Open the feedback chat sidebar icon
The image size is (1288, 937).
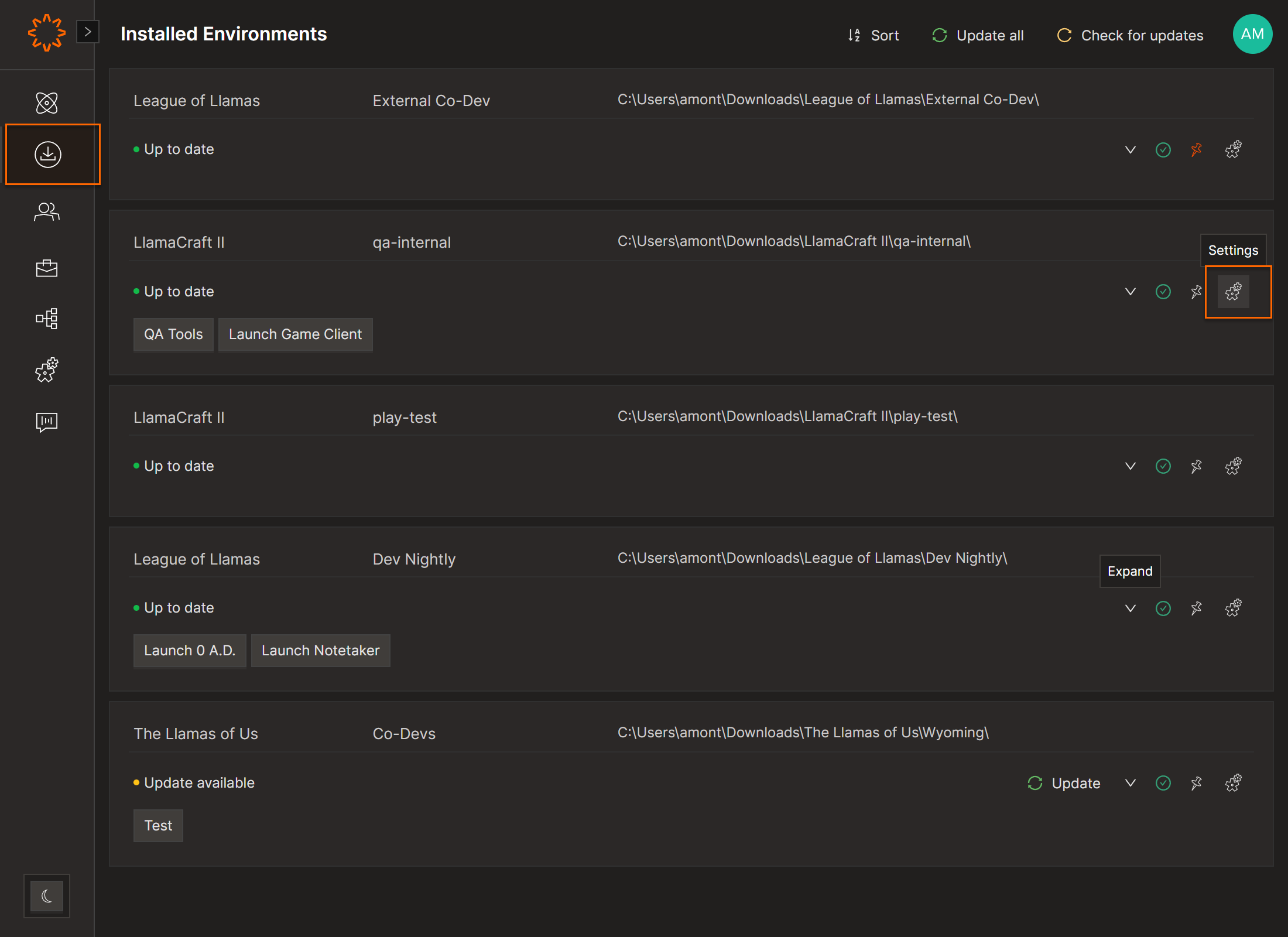coord(47,422)
